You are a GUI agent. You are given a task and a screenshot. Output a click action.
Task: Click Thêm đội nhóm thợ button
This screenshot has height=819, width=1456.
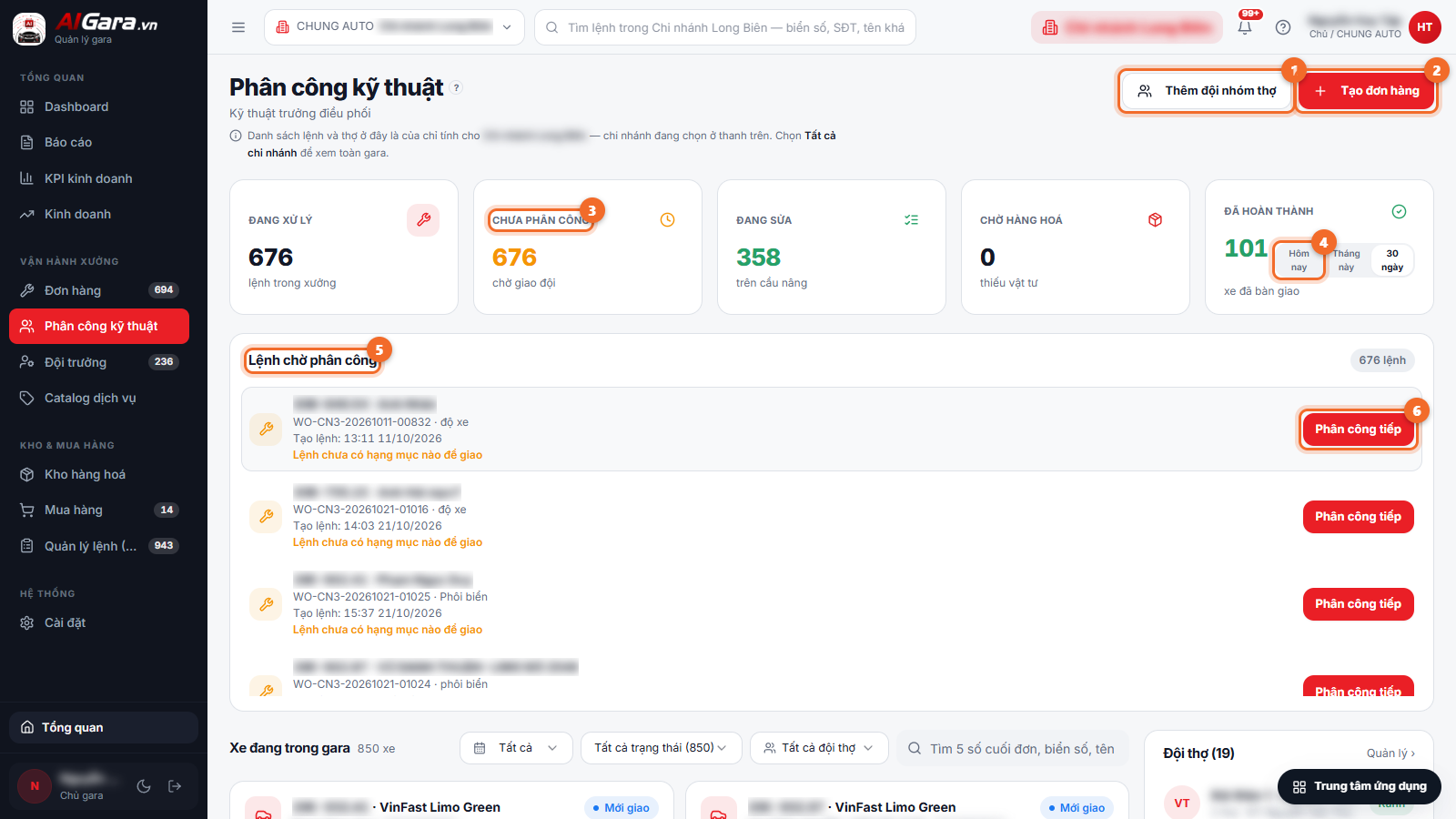tap(1207, 91)
